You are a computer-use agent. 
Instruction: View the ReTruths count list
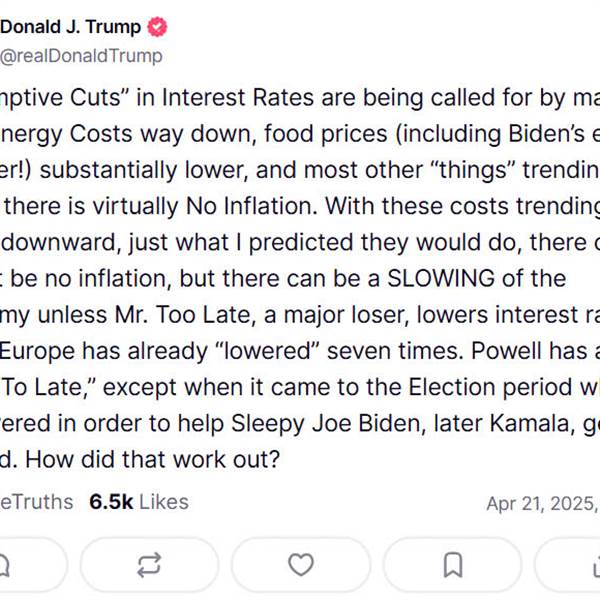point(36,502)
